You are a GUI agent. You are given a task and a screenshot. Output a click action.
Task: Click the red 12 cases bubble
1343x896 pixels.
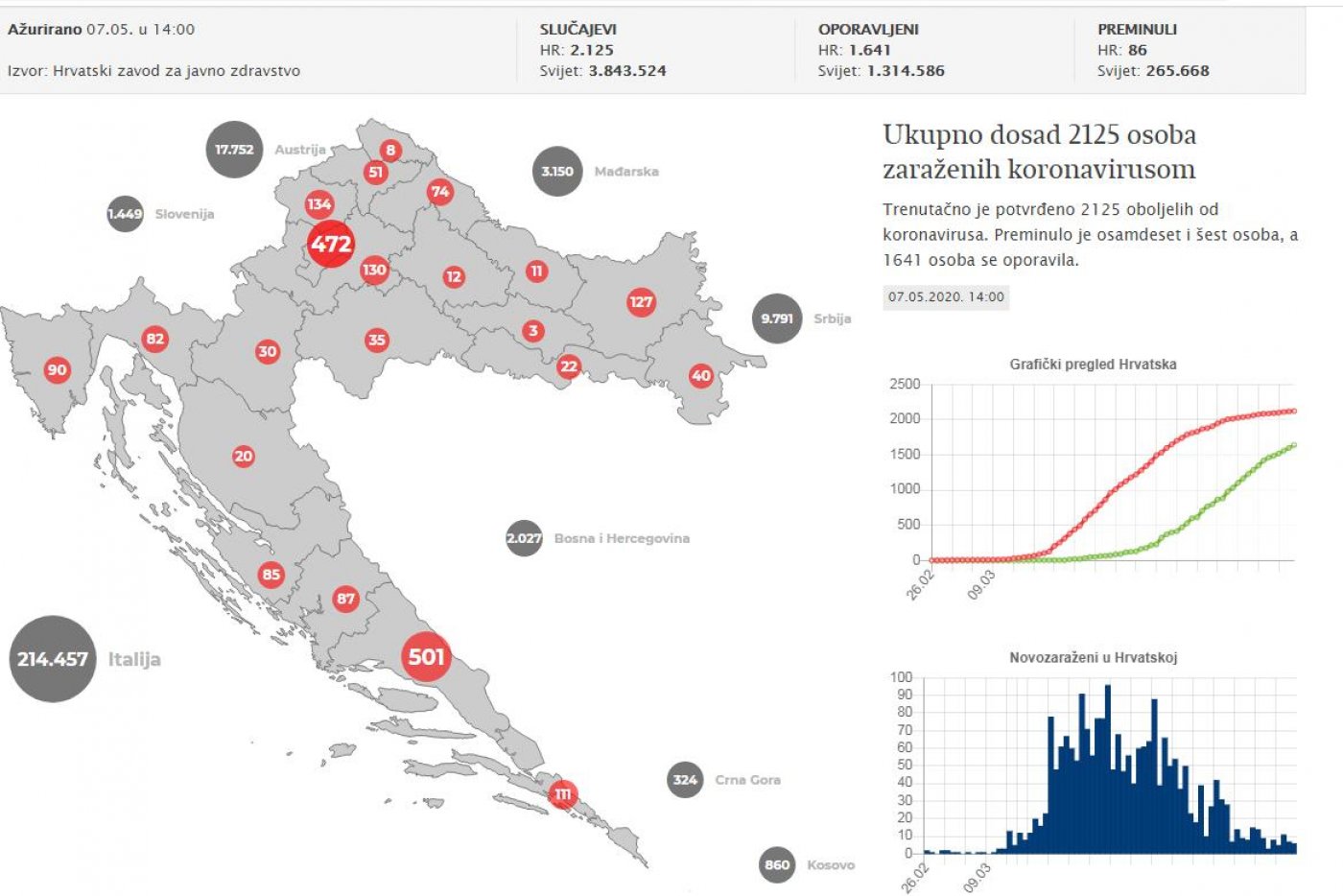coord(454,277)
